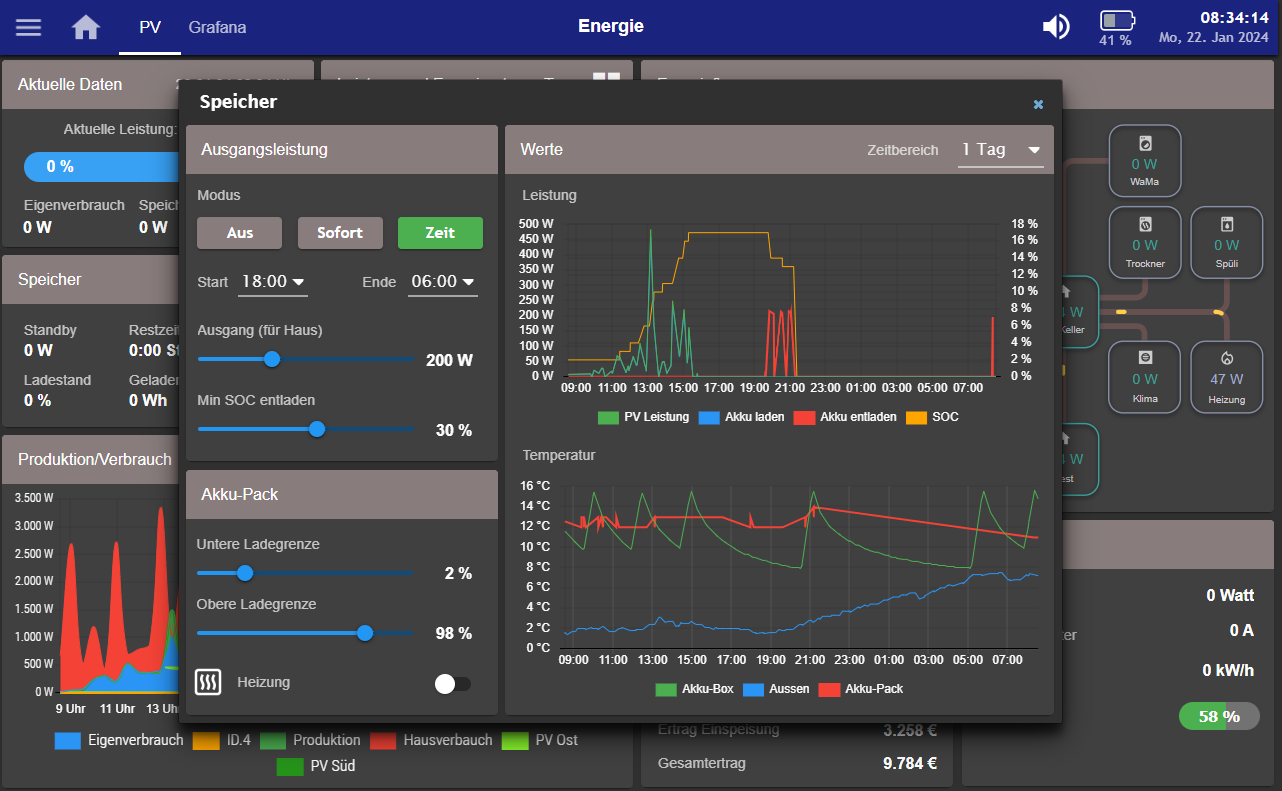
Task: Select the Klima device icon
Action: pos(1145,357)
